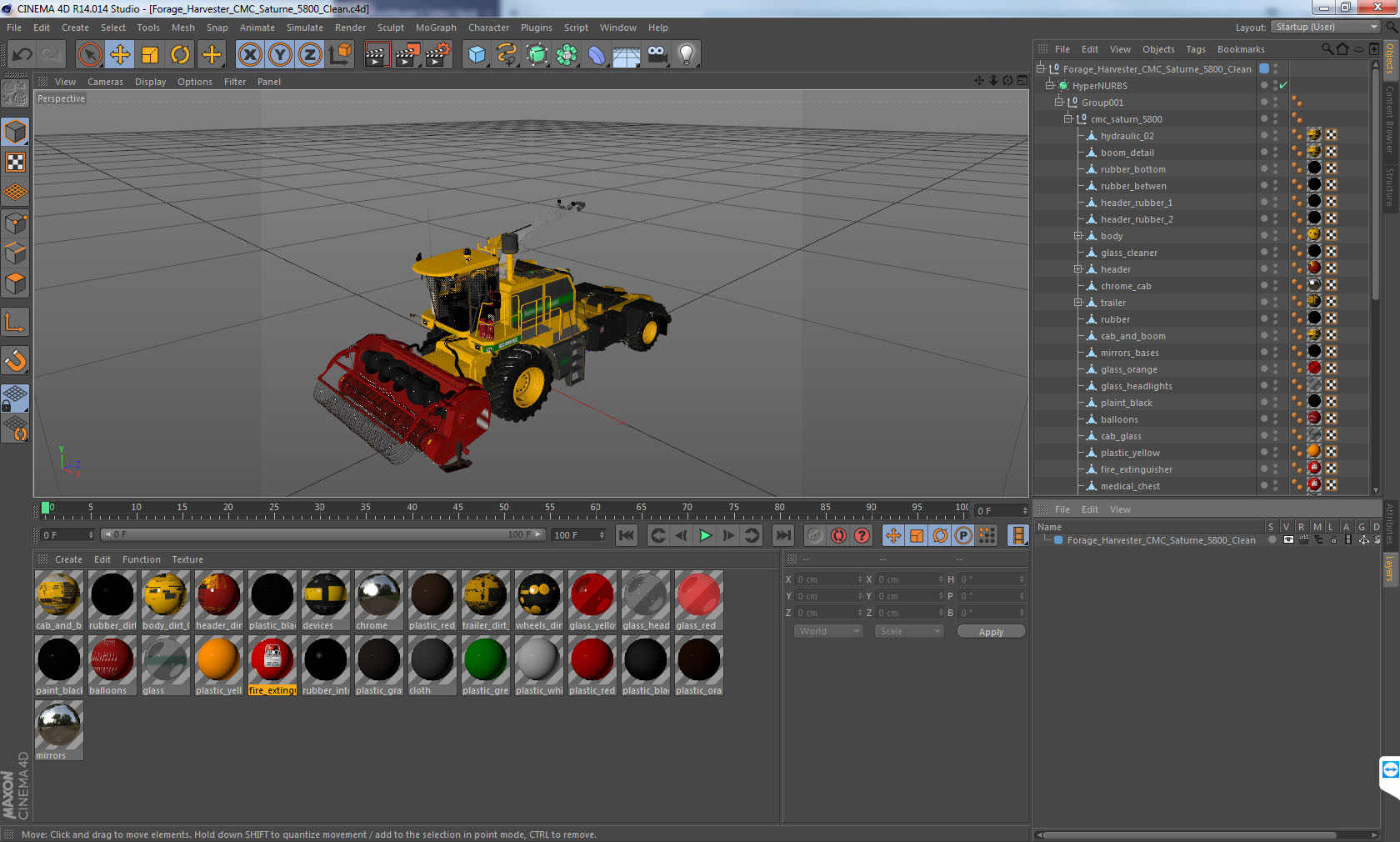Select the fire_extinguisher material swatch
Image resolution: width=1400 pixels, height=842 pixels.
272,666
